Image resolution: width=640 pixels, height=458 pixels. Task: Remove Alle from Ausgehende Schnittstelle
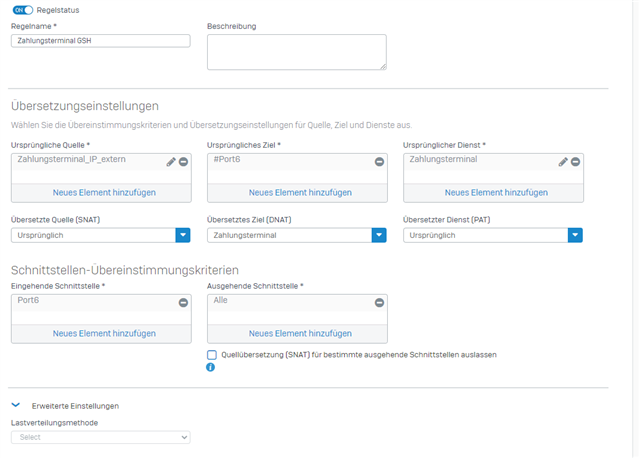click(x=380, y=303)
